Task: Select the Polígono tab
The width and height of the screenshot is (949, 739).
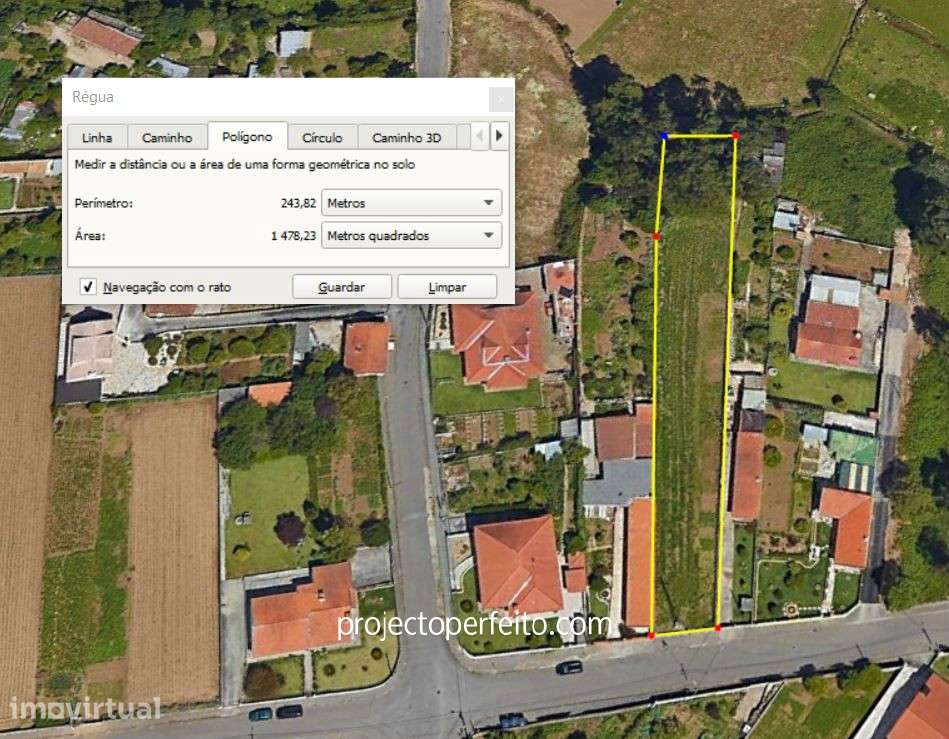Action: pos(247,136)
